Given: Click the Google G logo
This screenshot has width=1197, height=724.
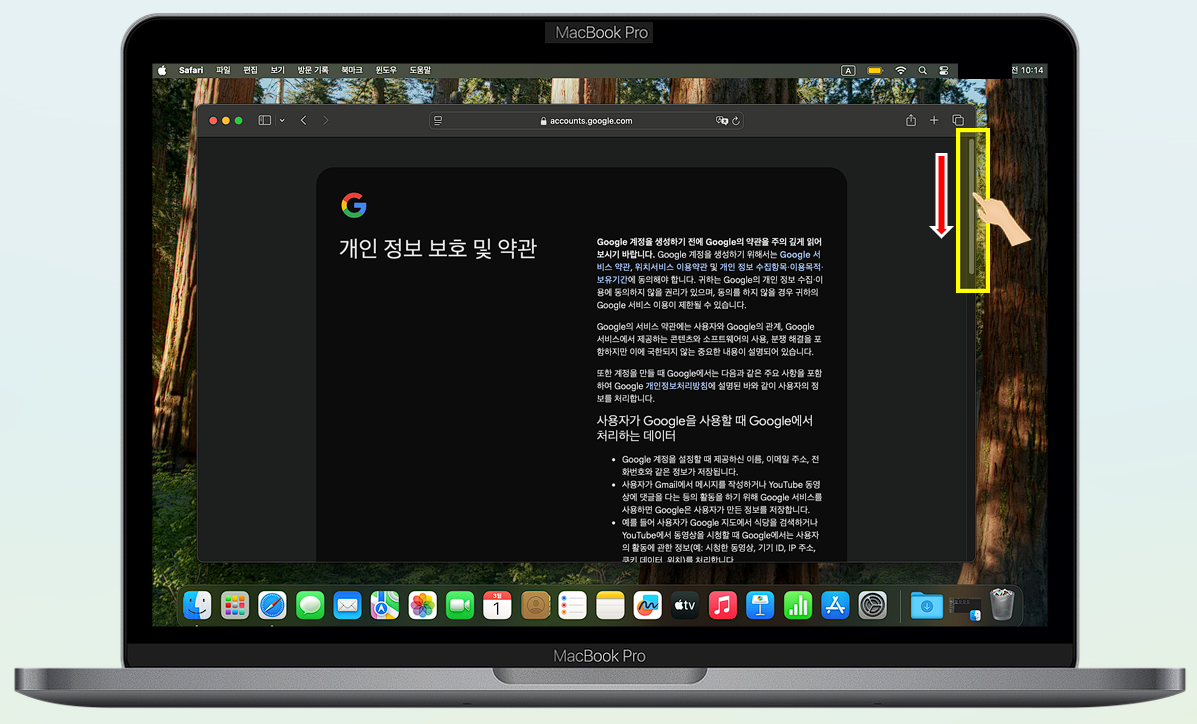Looking at the screenshot, I should (x=354, y=205).
